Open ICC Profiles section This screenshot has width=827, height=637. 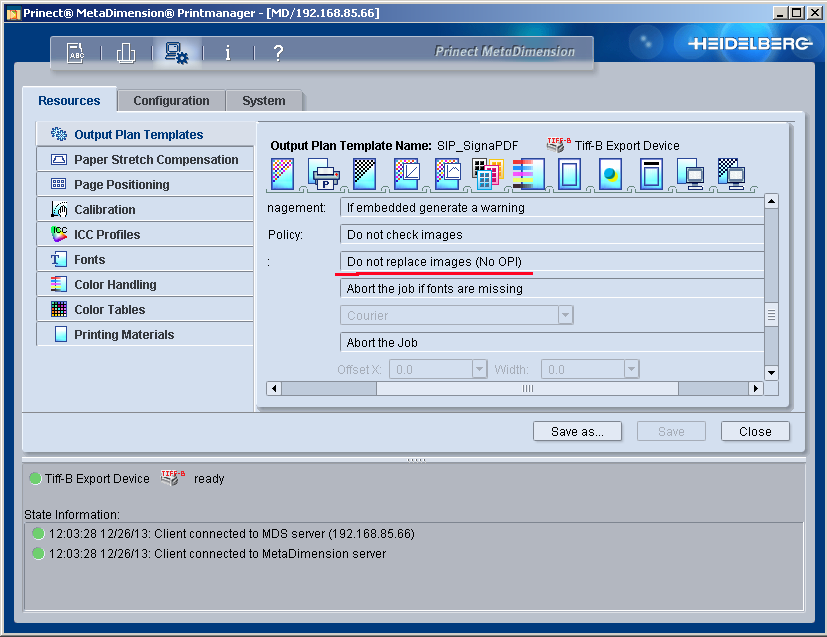(x=145, y=234)
